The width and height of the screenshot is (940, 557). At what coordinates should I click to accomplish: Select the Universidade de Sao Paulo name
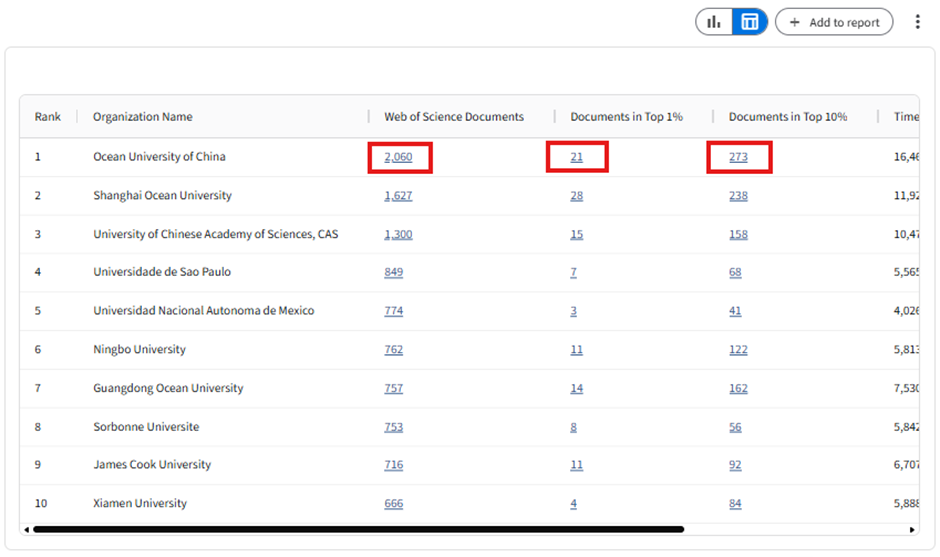(162, 272)
